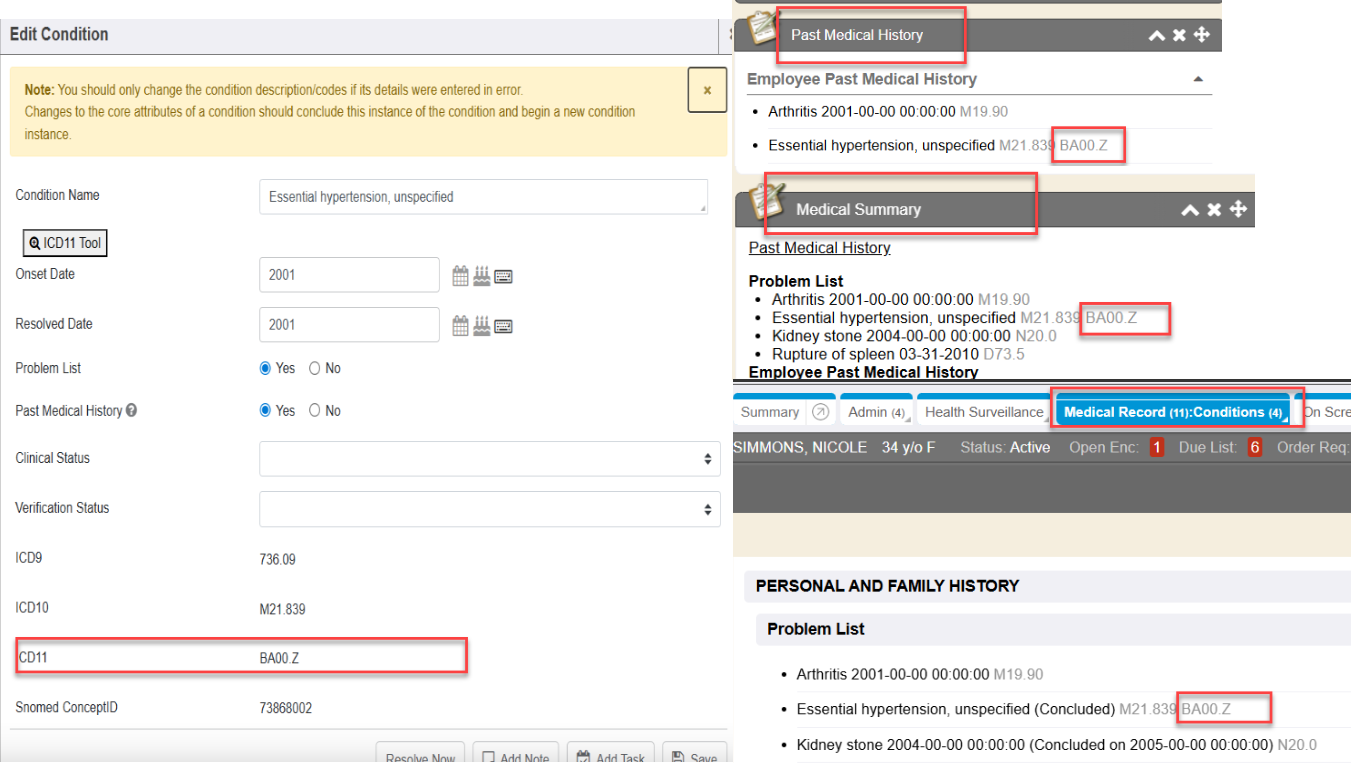Launch the ICD11 Tool
1351x763 pixels.
click(x=65, y=243)
